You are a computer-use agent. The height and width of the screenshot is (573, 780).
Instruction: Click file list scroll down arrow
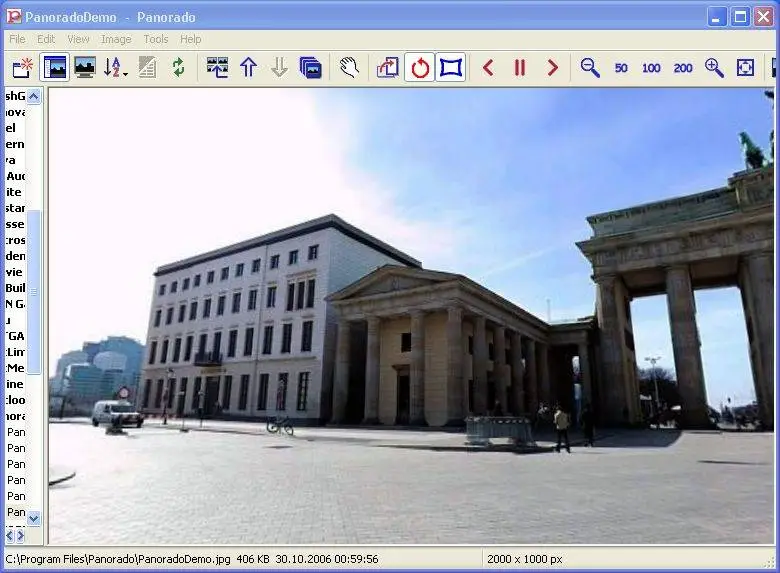[x=33, y=518]
